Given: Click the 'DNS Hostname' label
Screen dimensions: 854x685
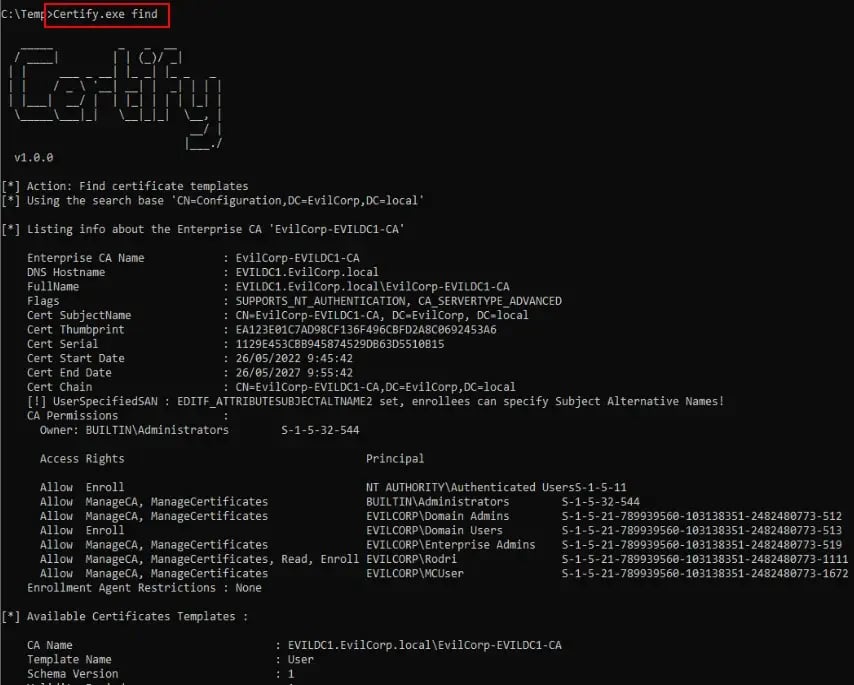Looking at the screenshot, I should pos(66,272).
